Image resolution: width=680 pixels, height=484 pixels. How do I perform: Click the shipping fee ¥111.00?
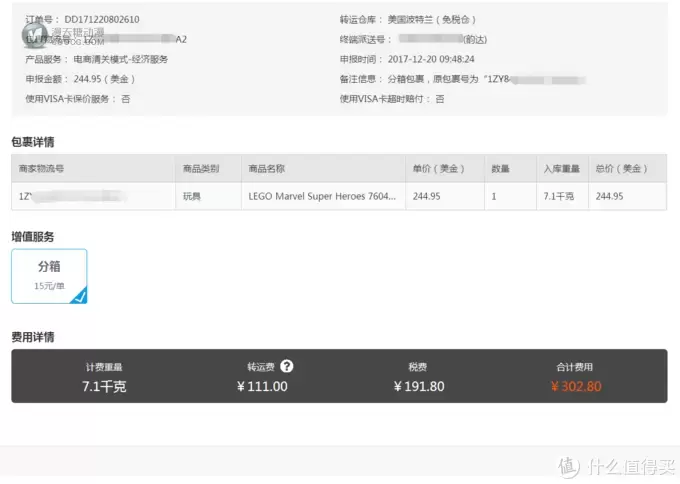click(x=262, y=386)
